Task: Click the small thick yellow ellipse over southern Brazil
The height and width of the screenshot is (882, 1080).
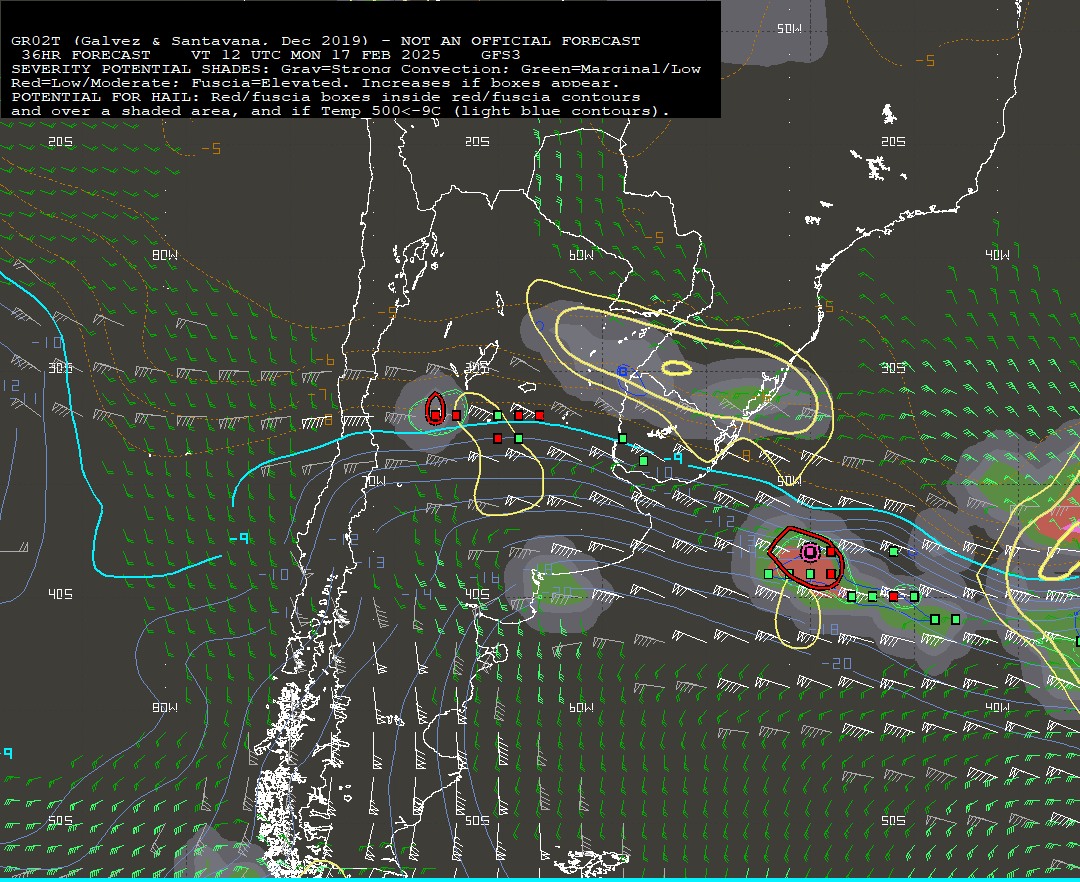Action: (x=676, y=368)
